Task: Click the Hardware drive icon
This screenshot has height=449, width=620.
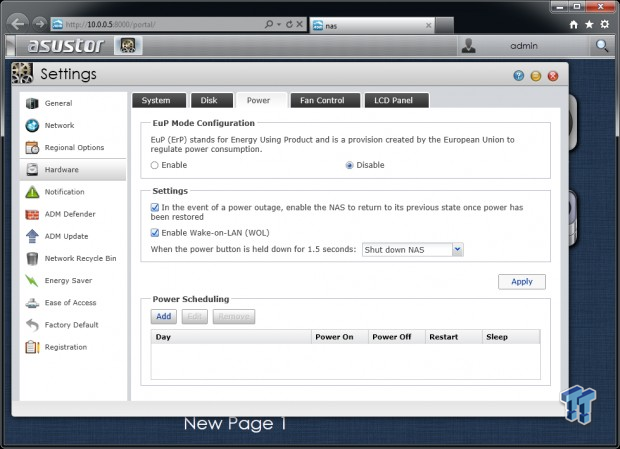Action: click(32, 170)
